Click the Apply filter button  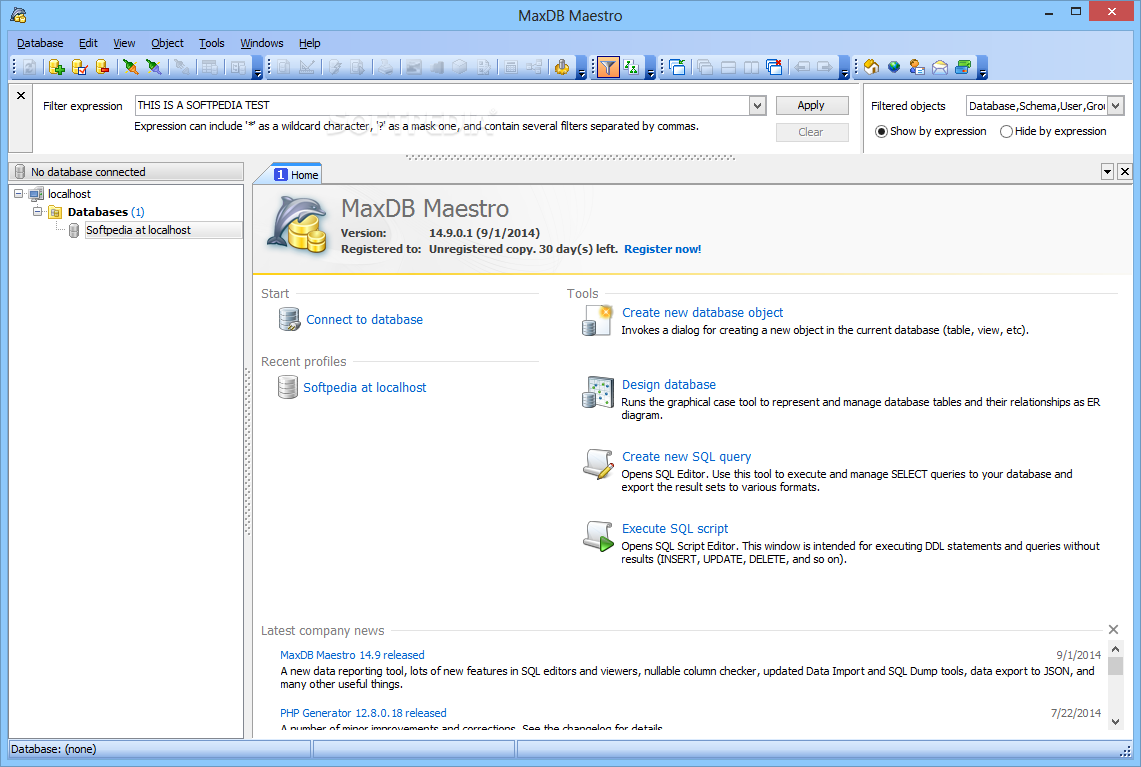(811, 106)
